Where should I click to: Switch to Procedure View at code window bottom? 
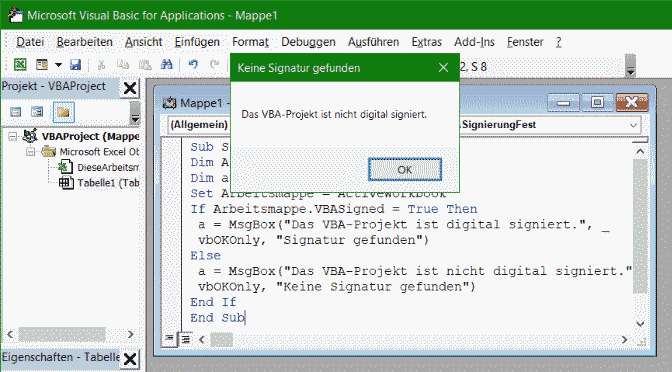click(169, 339)
